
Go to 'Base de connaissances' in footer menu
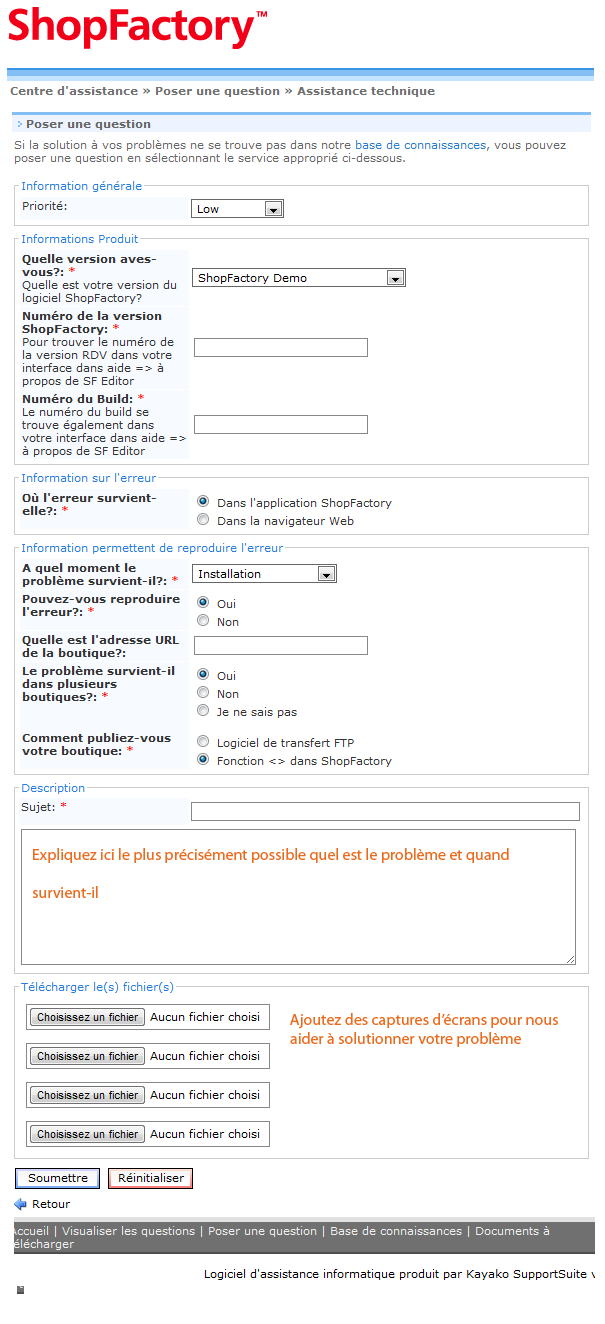click(396, 1231)
